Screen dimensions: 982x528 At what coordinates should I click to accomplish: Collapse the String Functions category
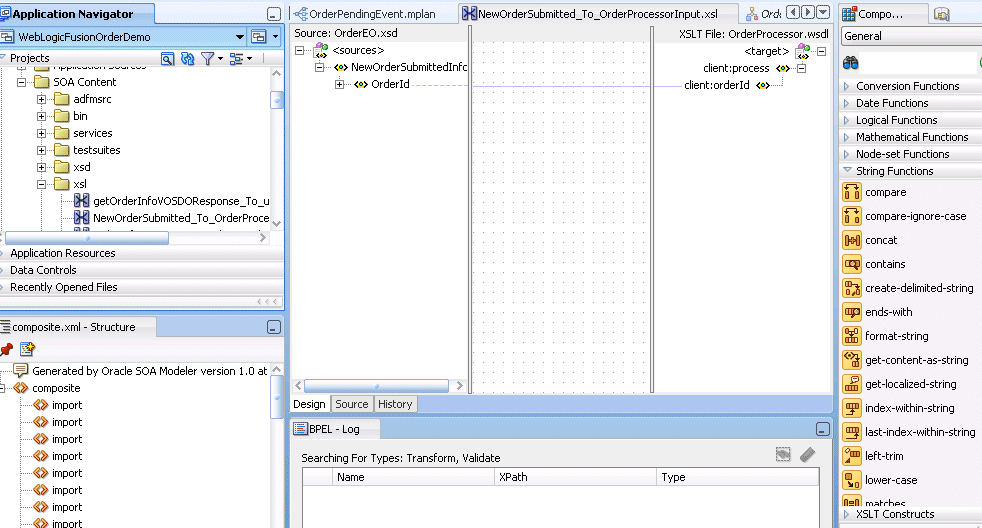(x=847, y=170)
